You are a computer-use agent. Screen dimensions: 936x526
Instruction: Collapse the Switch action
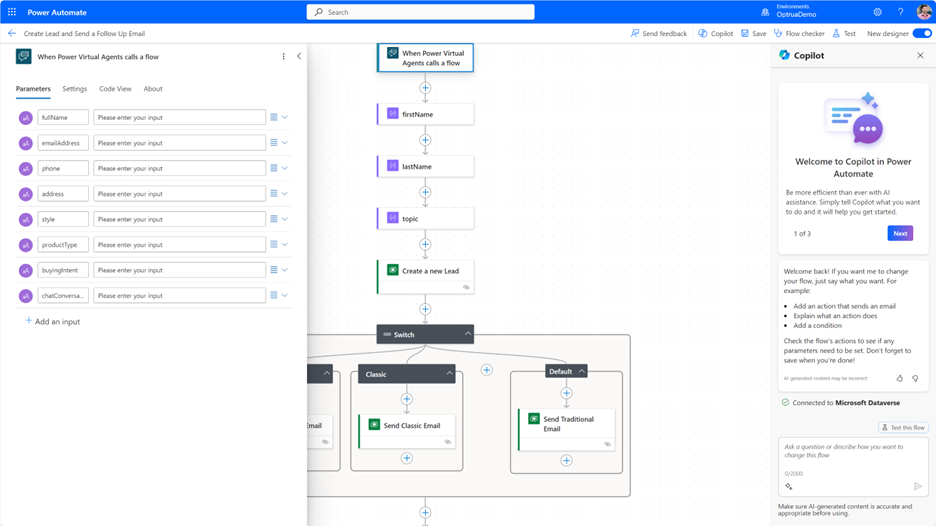click(x=467, y=334)
